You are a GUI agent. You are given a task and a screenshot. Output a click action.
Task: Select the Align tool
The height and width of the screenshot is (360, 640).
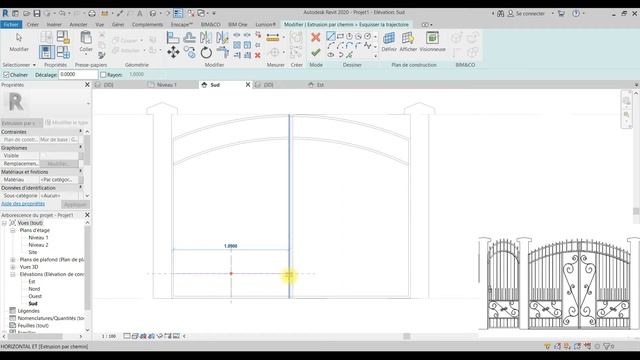(x=173, y=38)
